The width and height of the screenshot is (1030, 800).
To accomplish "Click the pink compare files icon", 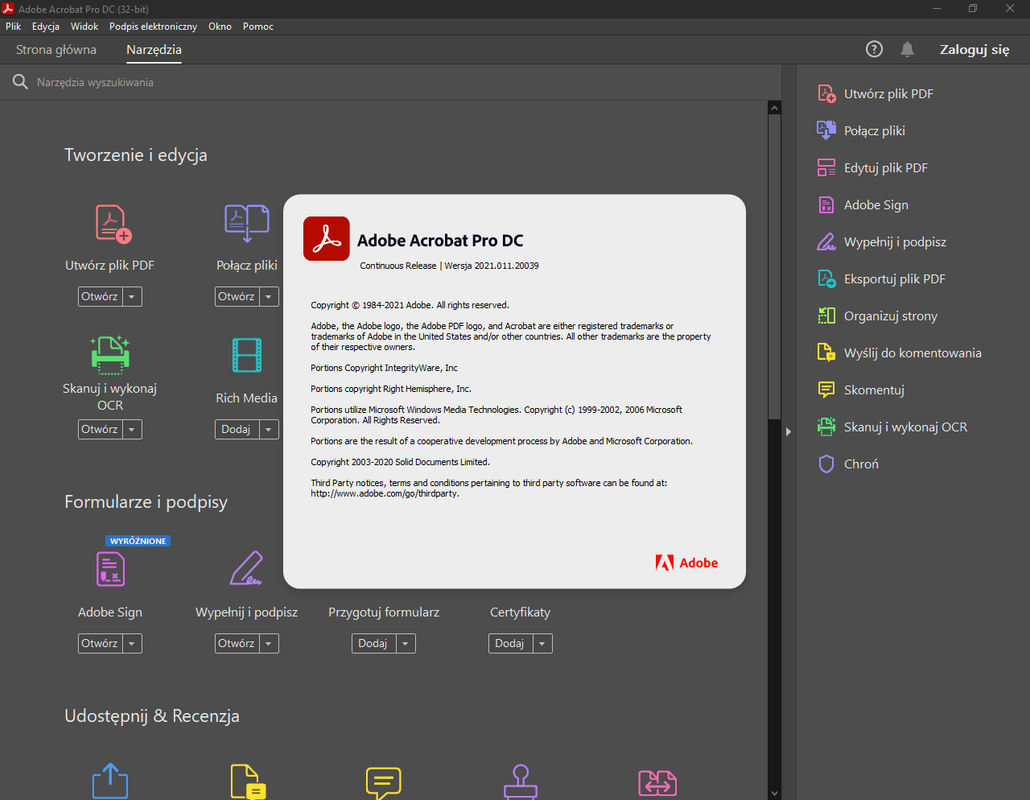I will click(657, 783).
